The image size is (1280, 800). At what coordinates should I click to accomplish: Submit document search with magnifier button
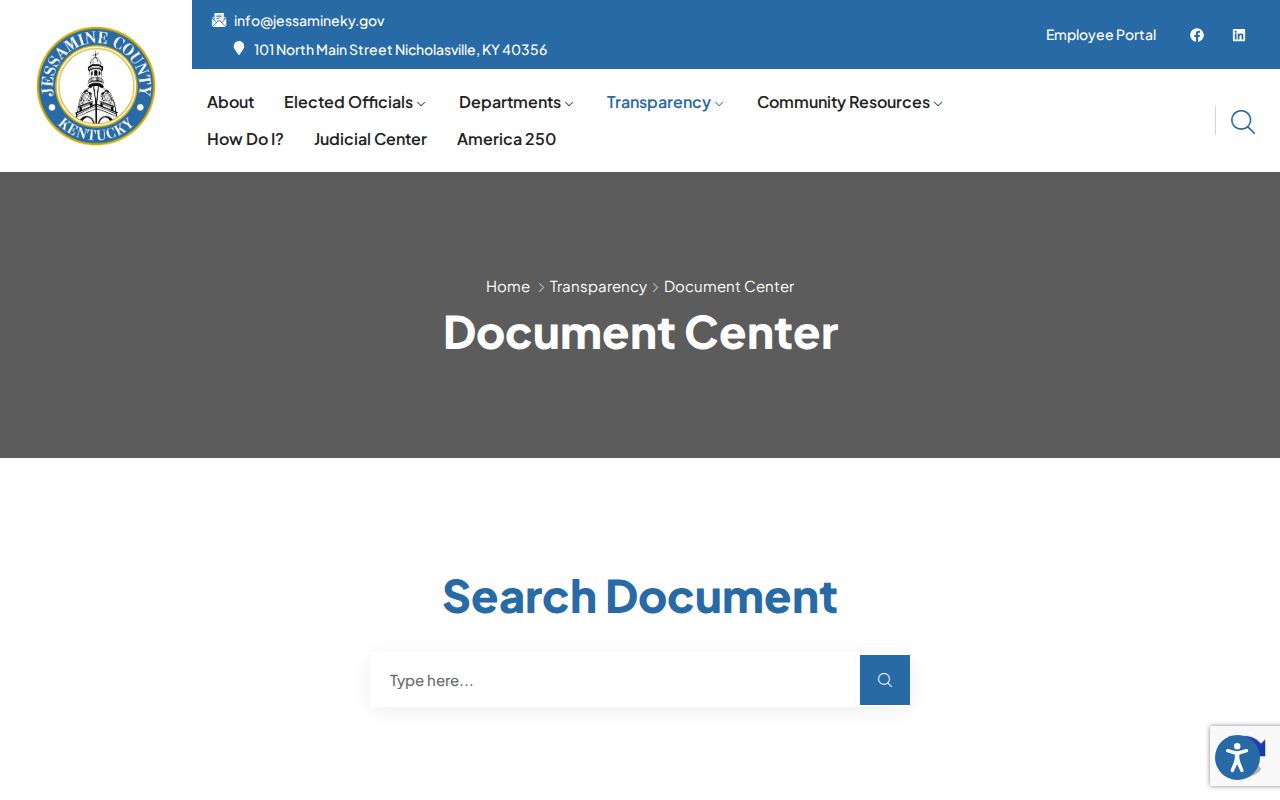tap(885, 680)
